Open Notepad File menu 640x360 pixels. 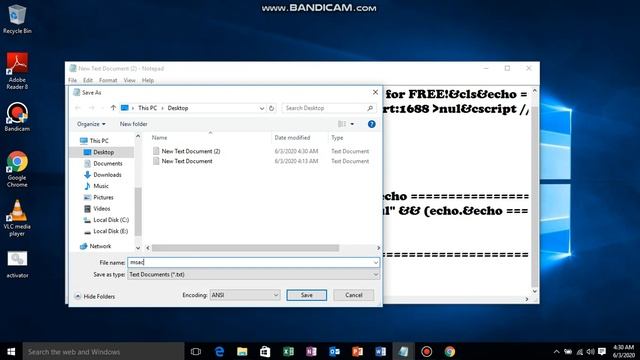click(72, 80)
